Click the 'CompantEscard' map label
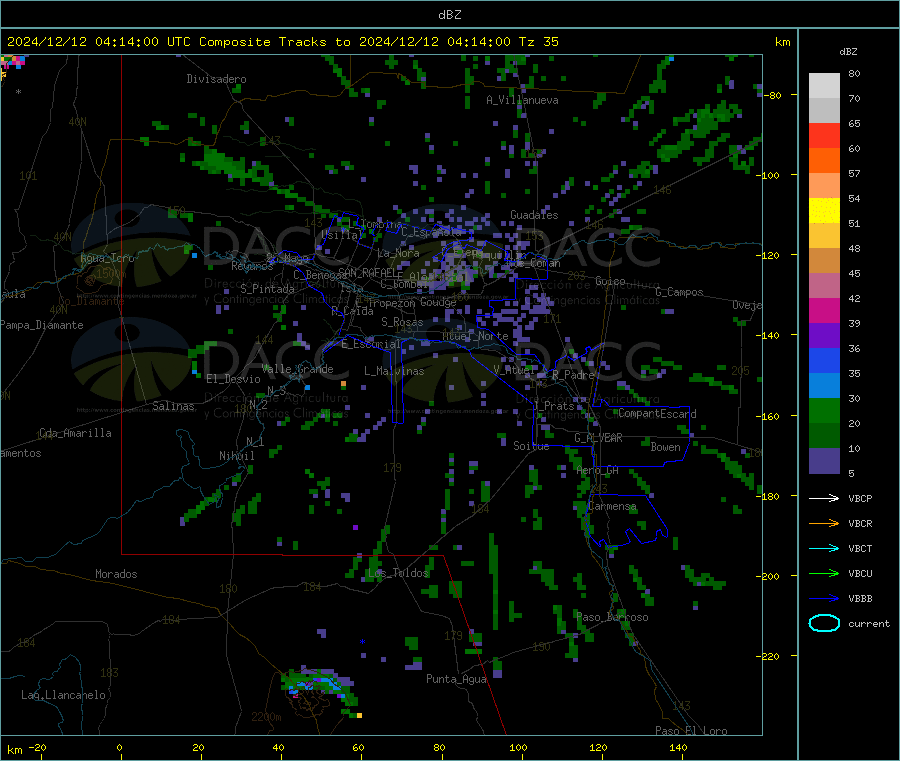900x761 pixels. coord(657,414)
